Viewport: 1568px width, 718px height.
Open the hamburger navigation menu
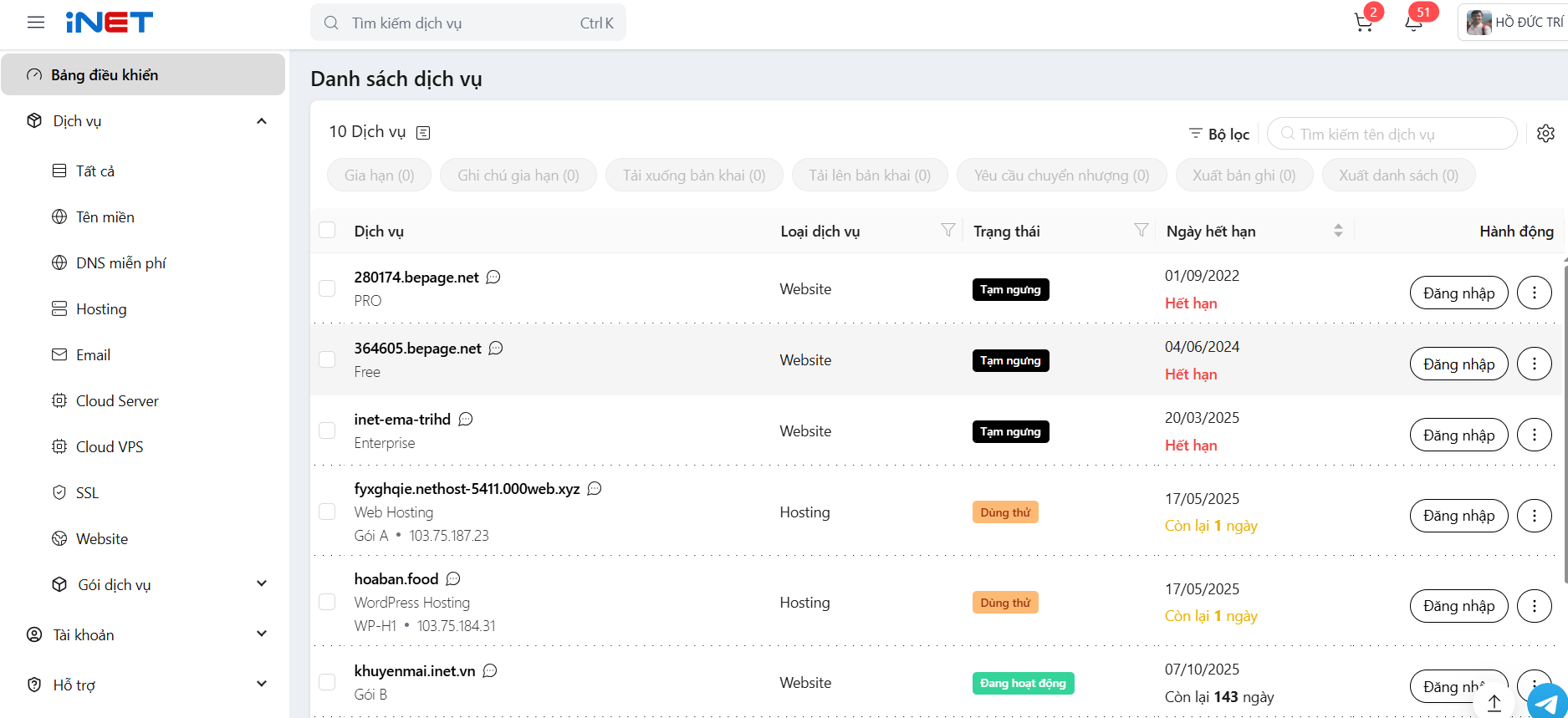tap(36, 23)
